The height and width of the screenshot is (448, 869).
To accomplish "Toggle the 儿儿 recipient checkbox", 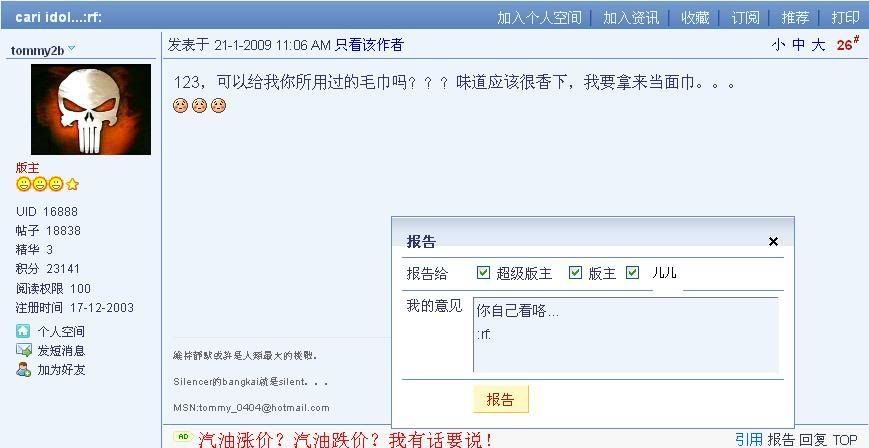I will pos(633,272).
